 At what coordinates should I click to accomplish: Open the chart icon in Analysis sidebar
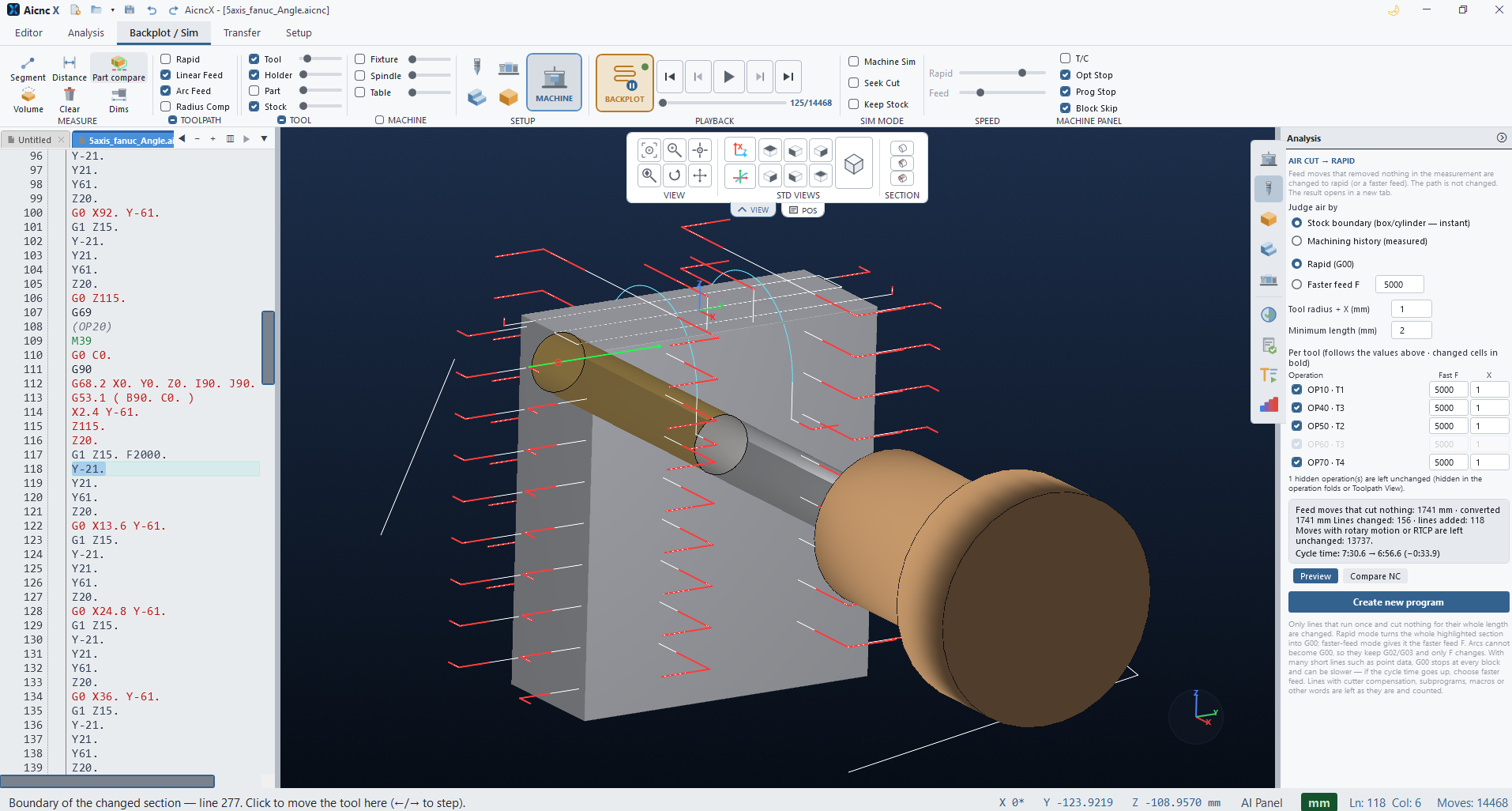pos(1269,405)
